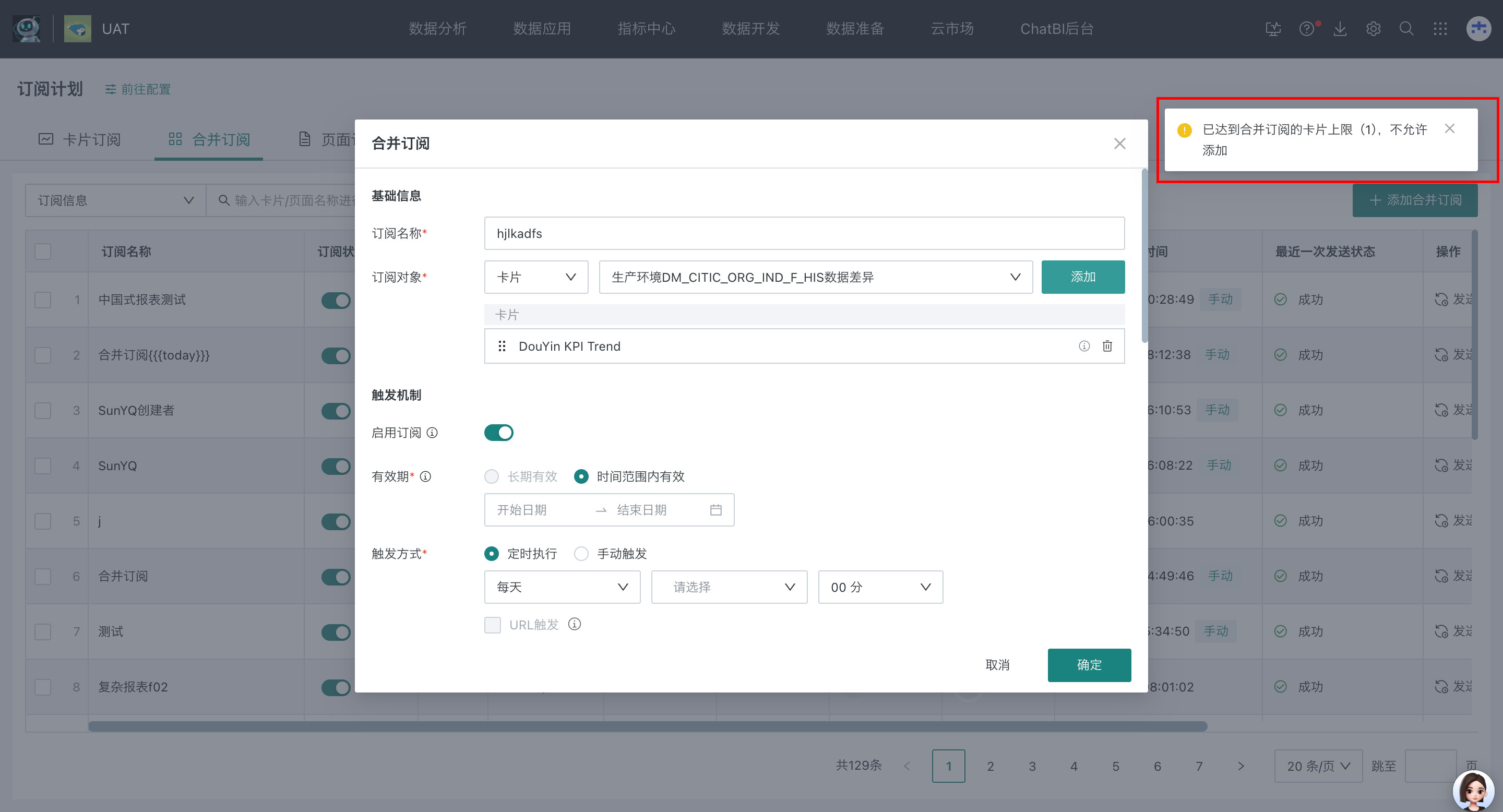The width and height of the screenshot is (1503, 812).
Task: Choose 手动触发 trigger method
Action: coord(581,554)
